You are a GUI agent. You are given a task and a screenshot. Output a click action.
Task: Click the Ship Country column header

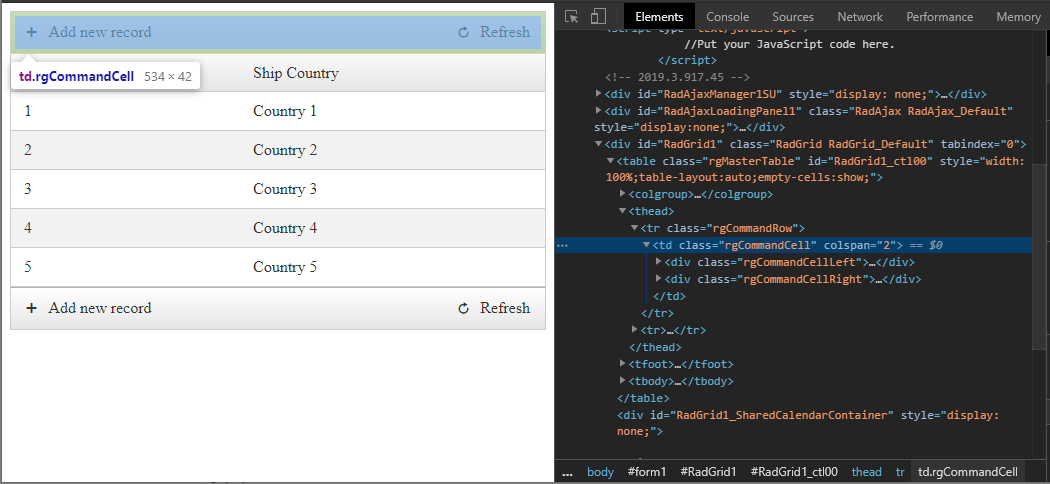pos(295,73)
